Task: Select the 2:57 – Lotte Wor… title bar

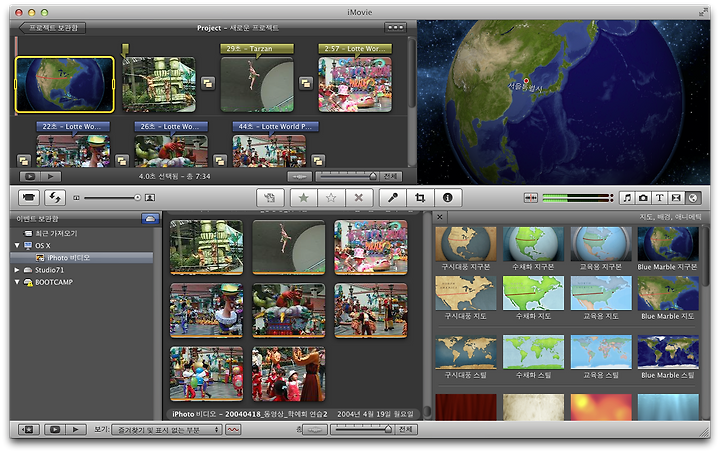Action: click(x=355, y=49)
